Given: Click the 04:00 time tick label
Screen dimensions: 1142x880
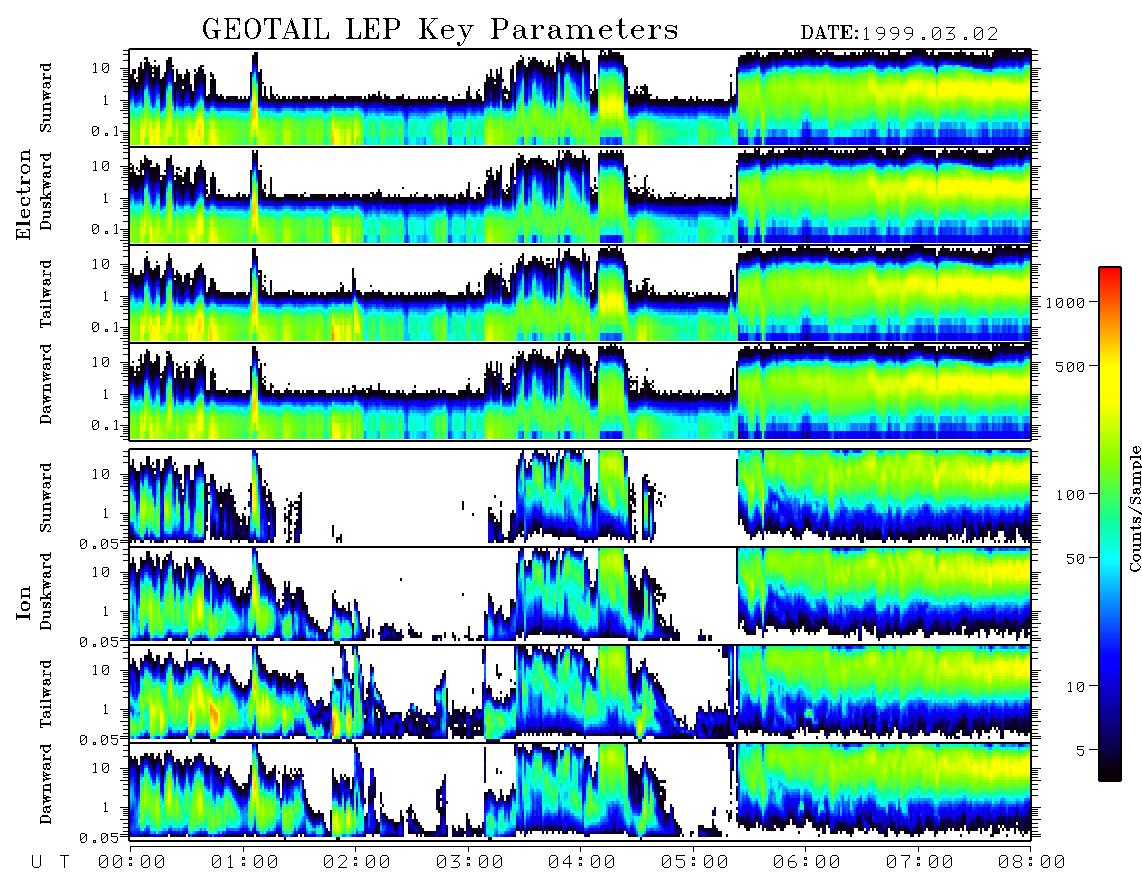Looking at the screenshot, I should point(582,862).
